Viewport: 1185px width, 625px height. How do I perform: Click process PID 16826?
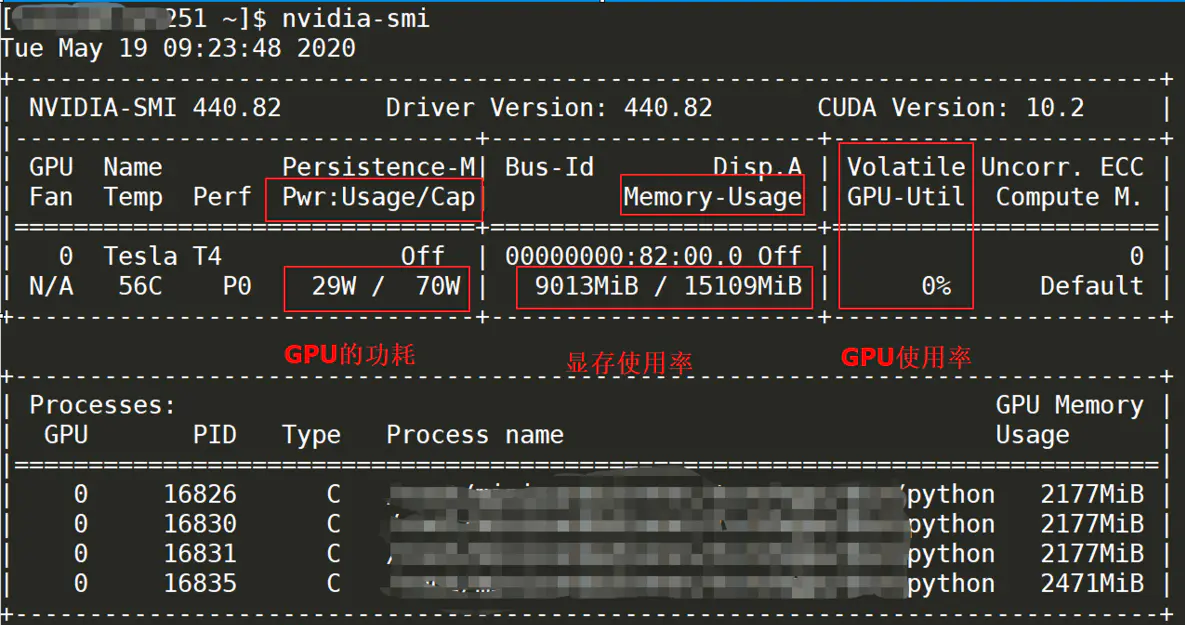pos(200,494)
